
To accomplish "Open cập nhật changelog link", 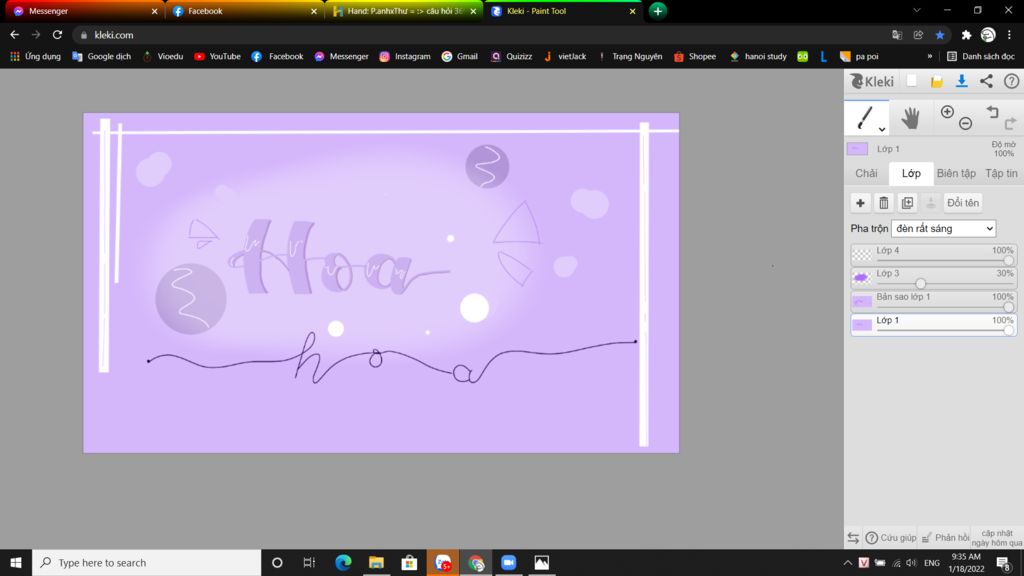I will coord(997,538).
